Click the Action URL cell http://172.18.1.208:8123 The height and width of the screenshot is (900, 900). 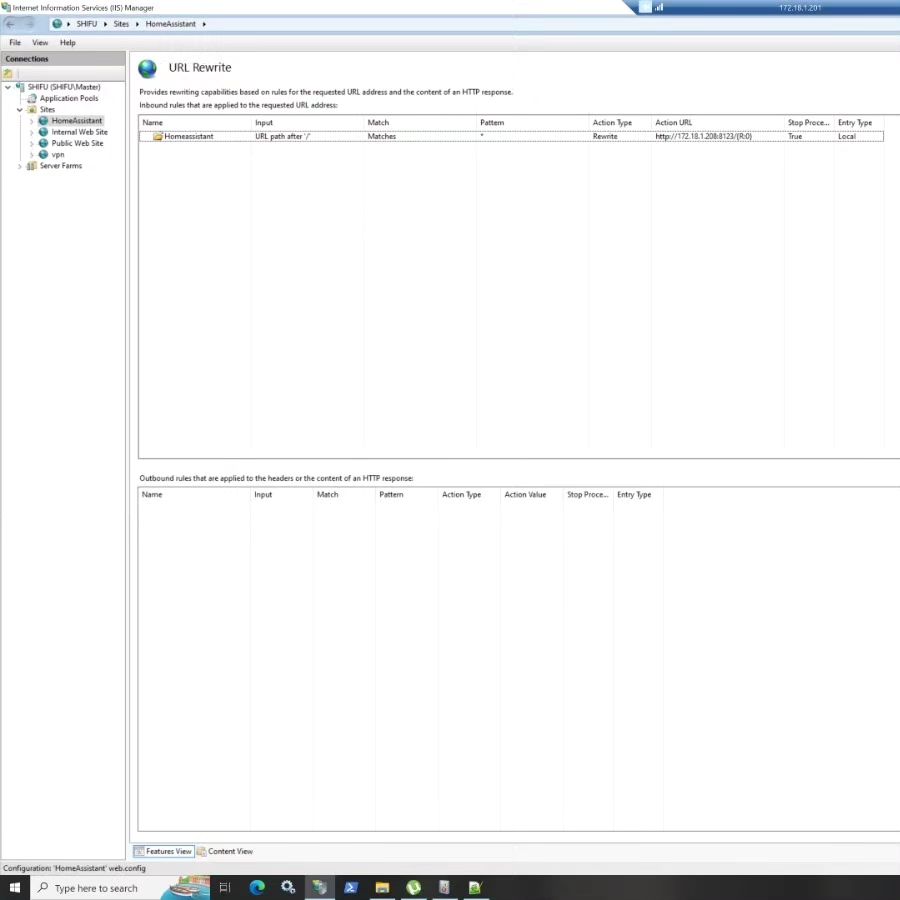click(x=703, y=137)
